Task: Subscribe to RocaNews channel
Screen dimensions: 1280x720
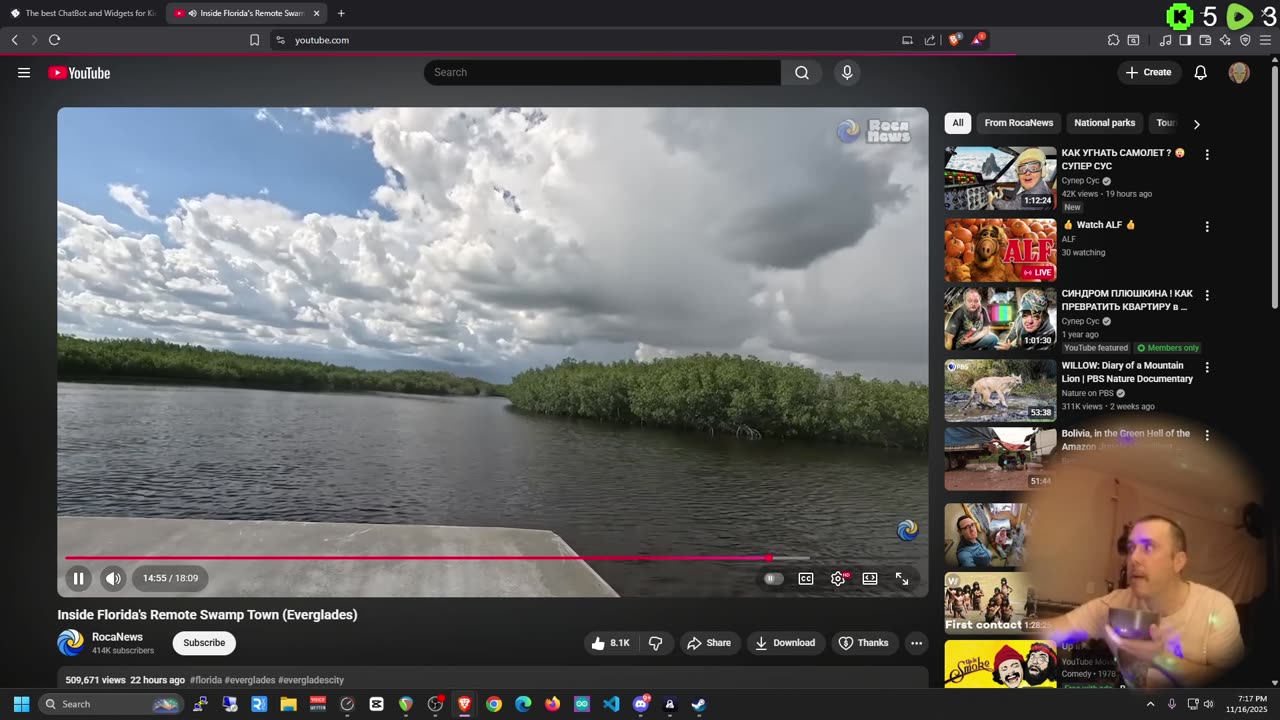Action: pyautogui.click(x=204, y=643)
